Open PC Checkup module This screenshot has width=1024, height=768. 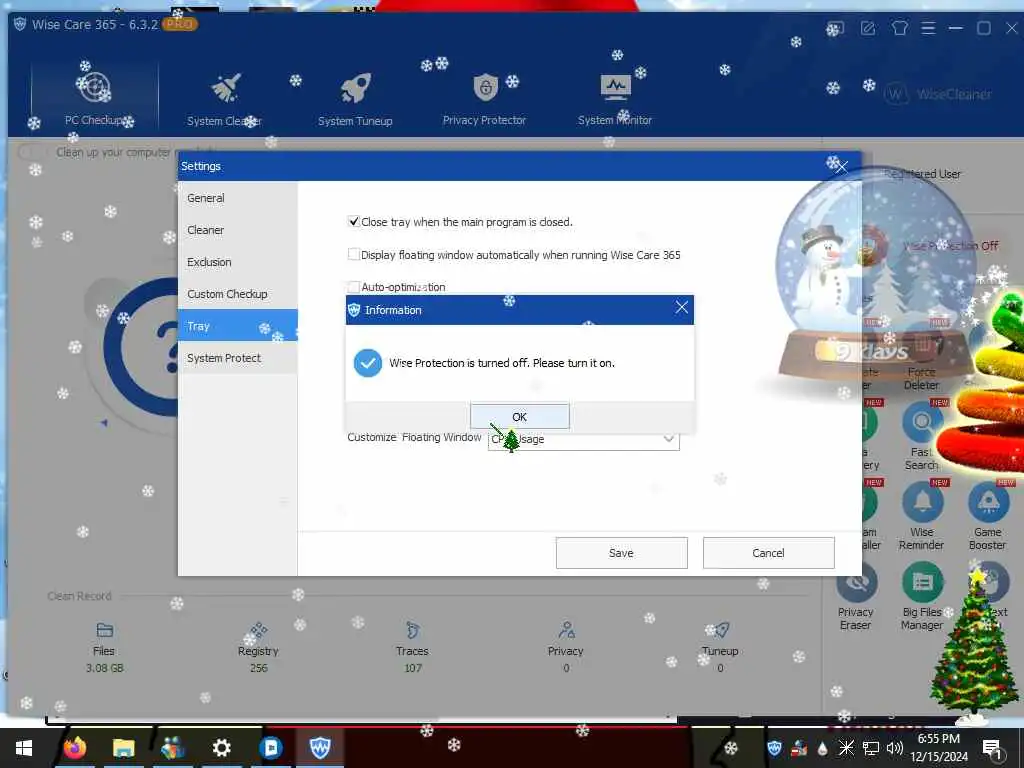[x=94, y=97]
